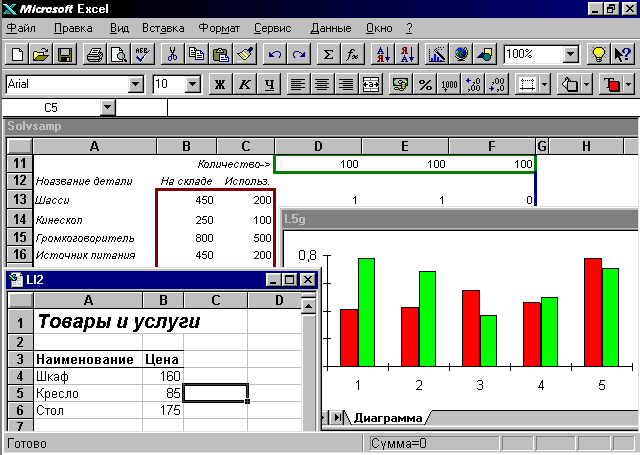This screenshot has height=455, width=640.
Task: Switch to the Диаграмма sheet tab
Action: (388, 418)
